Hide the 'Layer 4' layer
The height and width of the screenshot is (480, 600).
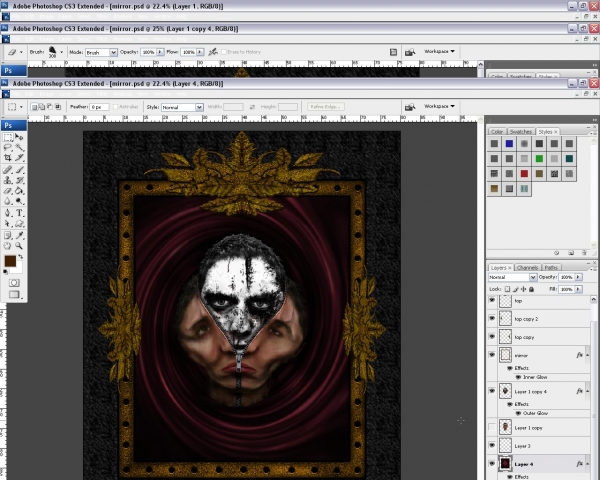click(x=492, y=464)
